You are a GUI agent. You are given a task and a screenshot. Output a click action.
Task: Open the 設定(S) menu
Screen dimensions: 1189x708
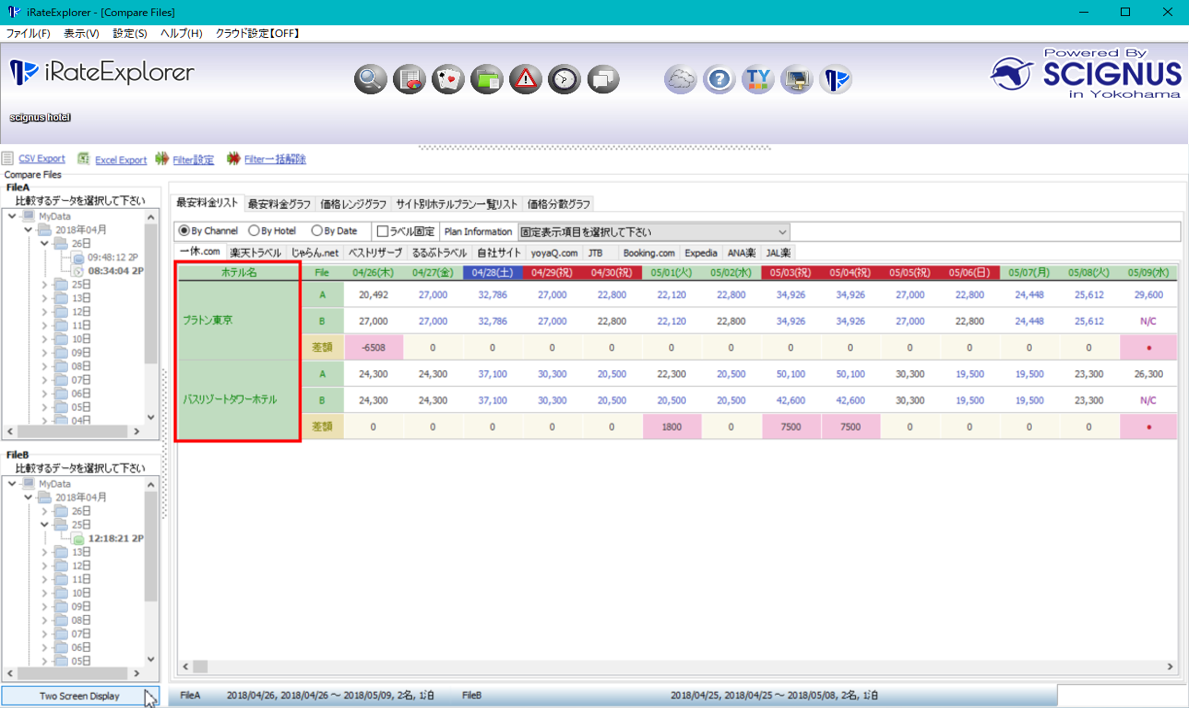129,33
